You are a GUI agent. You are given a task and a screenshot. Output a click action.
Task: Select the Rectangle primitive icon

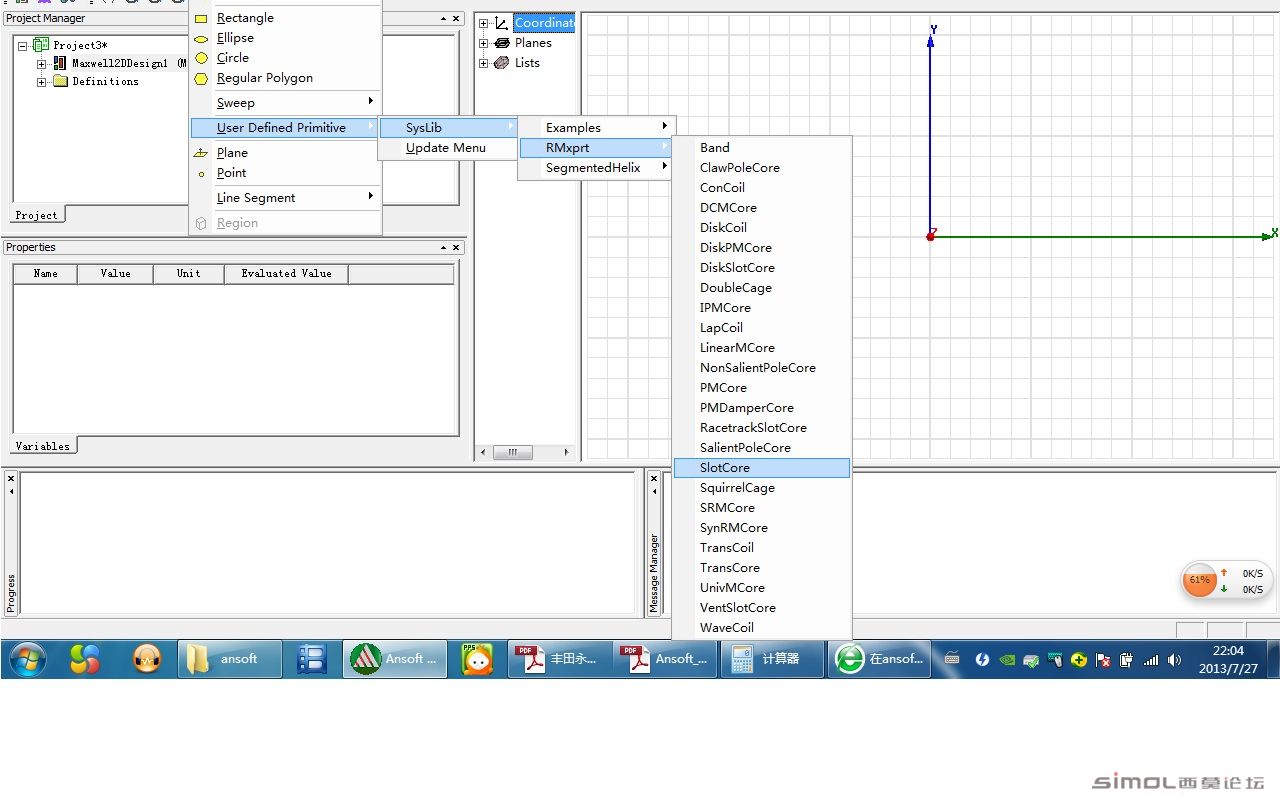click(x=201, y=18)
